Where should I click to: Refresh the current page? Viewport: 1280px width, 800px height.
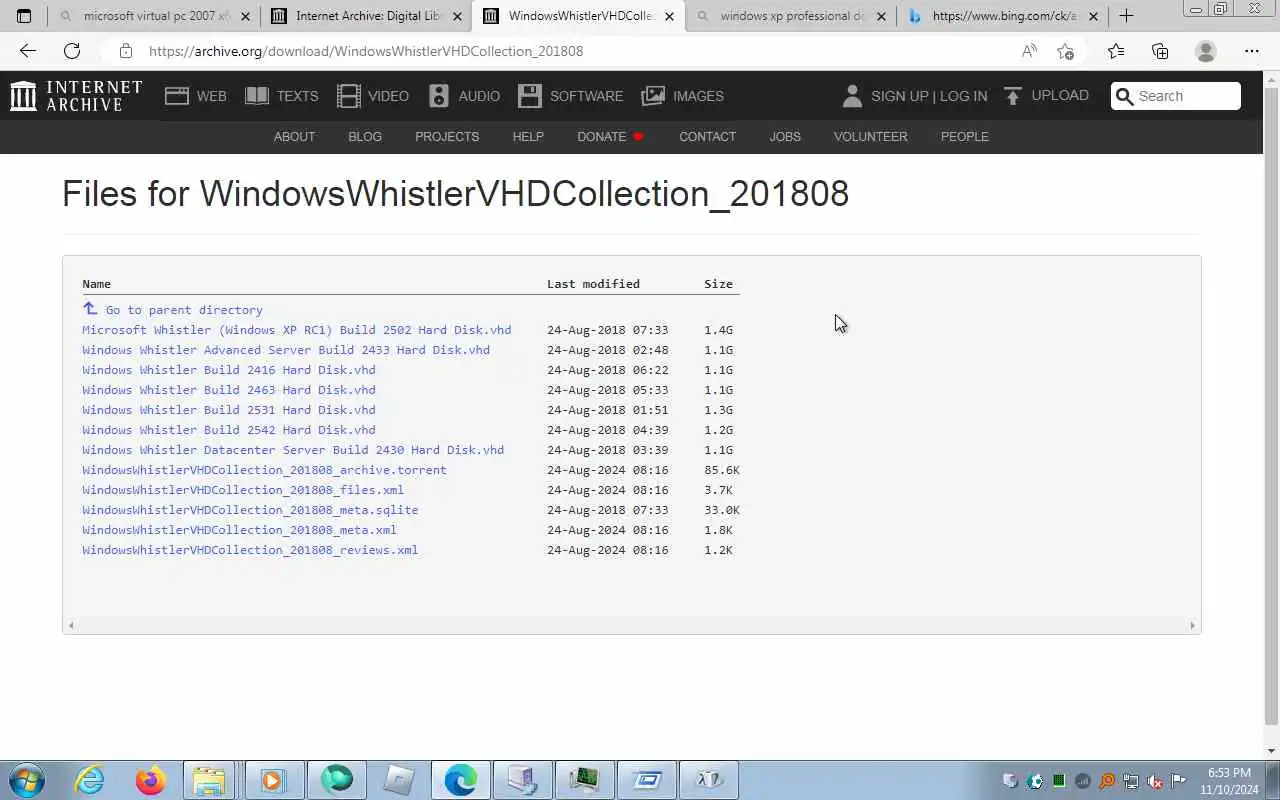click(x=72, y=51)
